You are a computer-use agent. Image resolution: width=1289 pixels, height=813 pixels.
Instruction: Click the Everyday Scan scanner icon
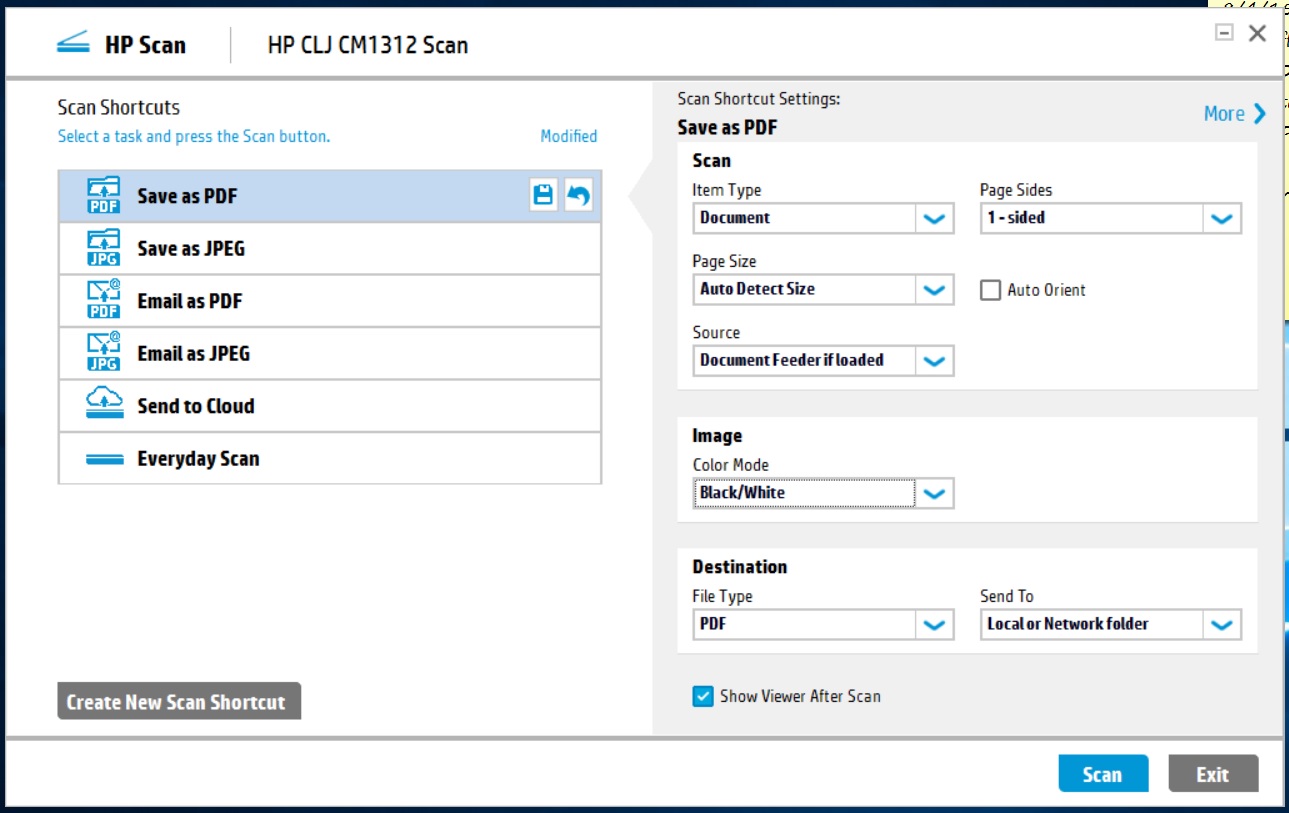(104, 459)
